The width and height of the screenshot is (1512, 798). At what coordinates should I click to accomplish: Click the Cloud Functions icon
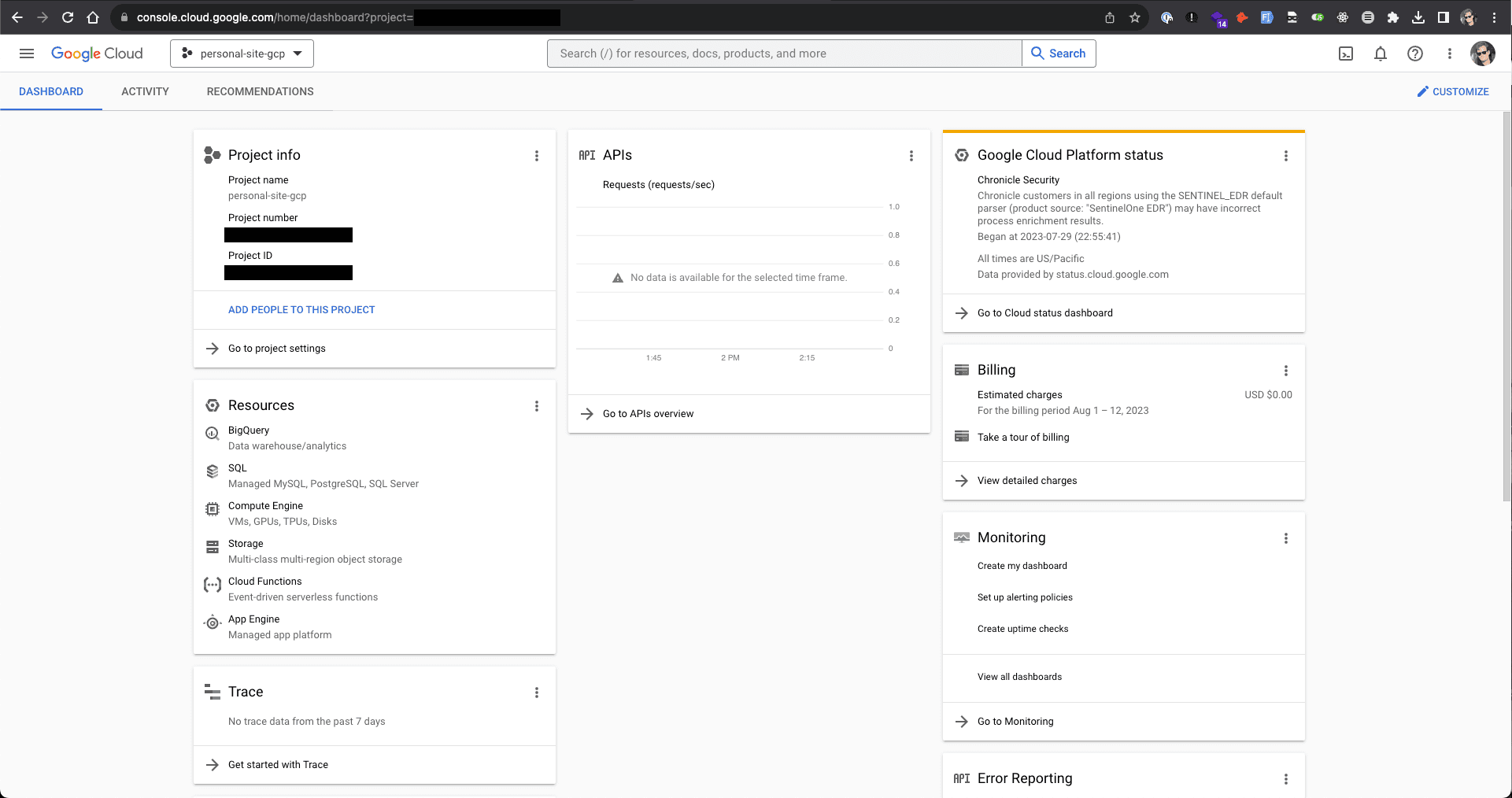click(213, 585)
